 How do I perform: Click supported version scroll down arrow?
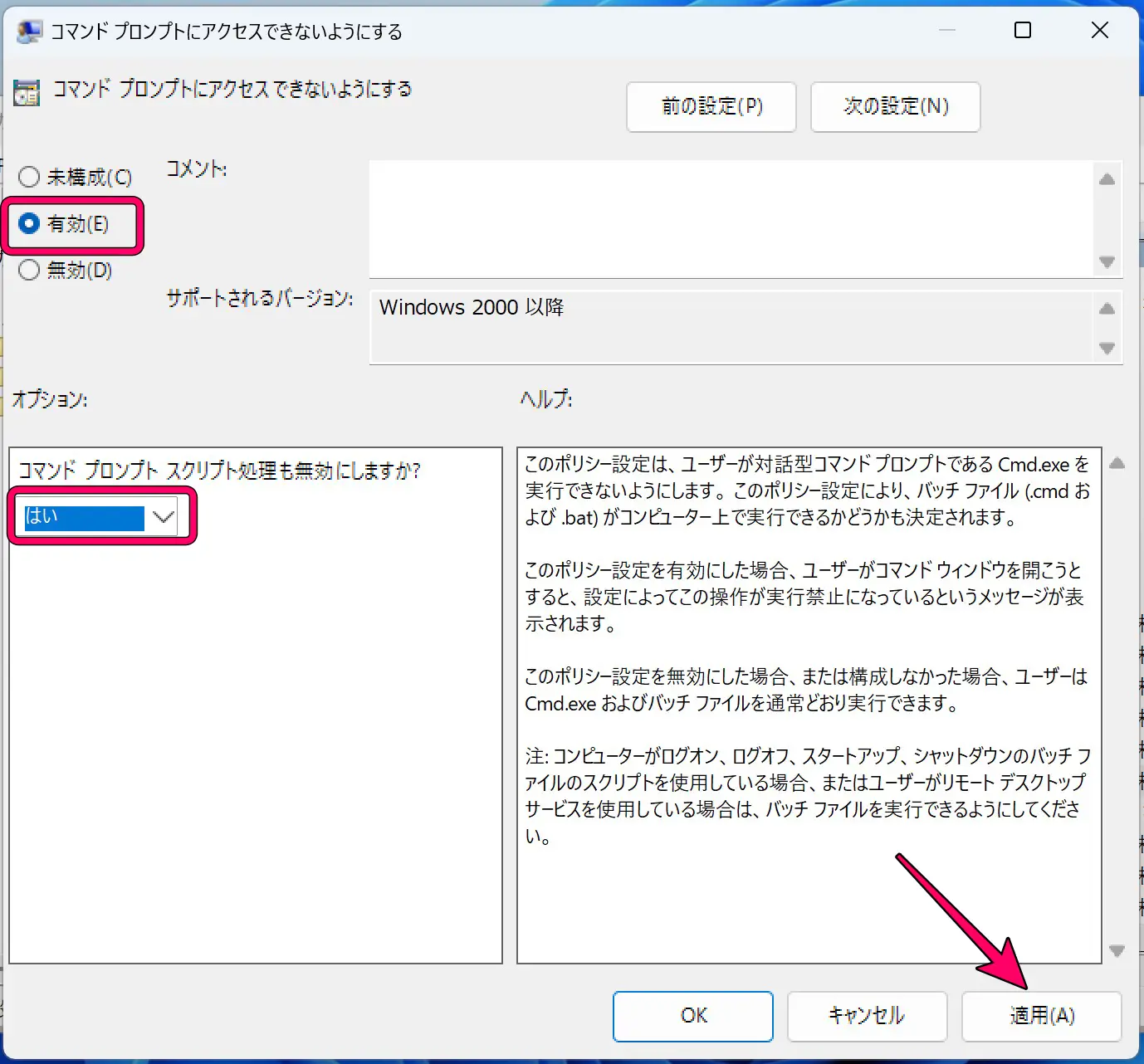1107,348
